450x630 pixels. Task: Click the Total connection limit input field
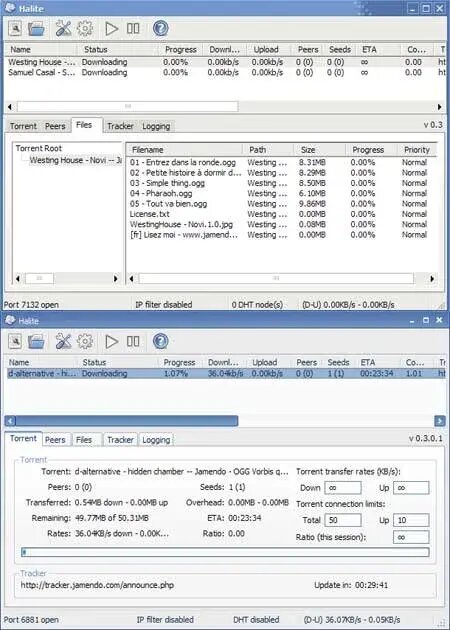(343, 520)
